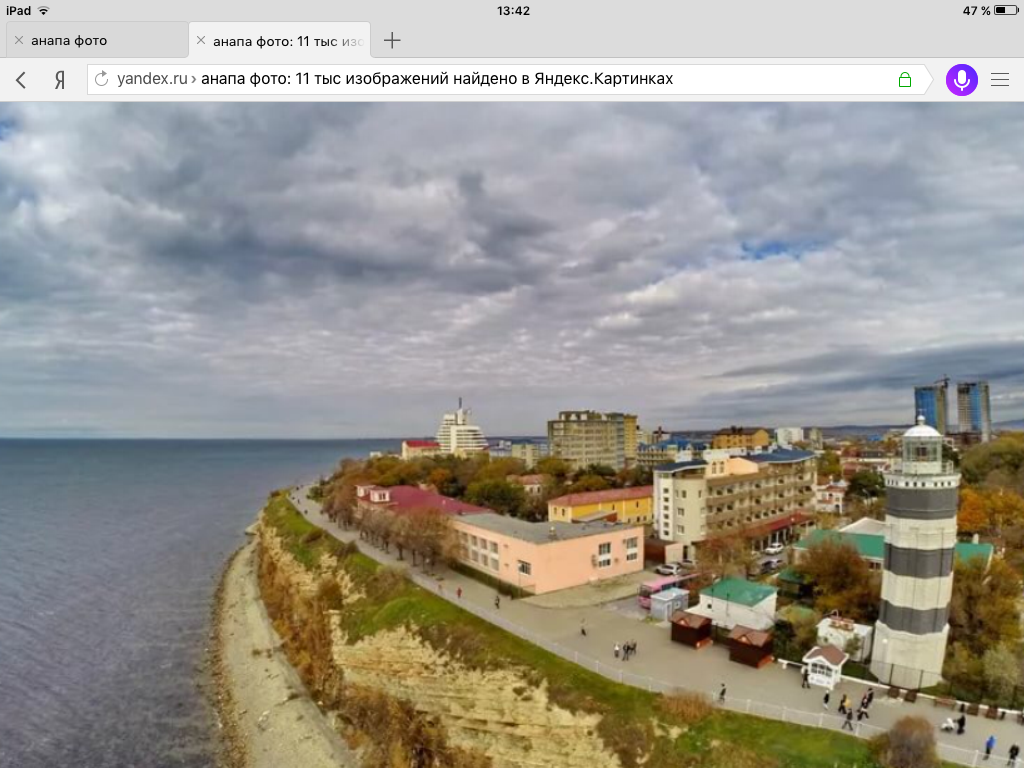Reload the page with the refresh icon
The width and height of the screenshot is (1024, 768).
101,79
